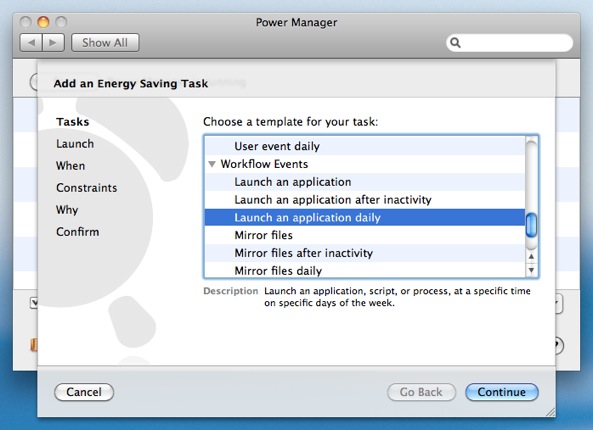Click the orange minimize window button
Viewport: 593px width, 430px height.
pyautogui.click(x=43, y=22)
